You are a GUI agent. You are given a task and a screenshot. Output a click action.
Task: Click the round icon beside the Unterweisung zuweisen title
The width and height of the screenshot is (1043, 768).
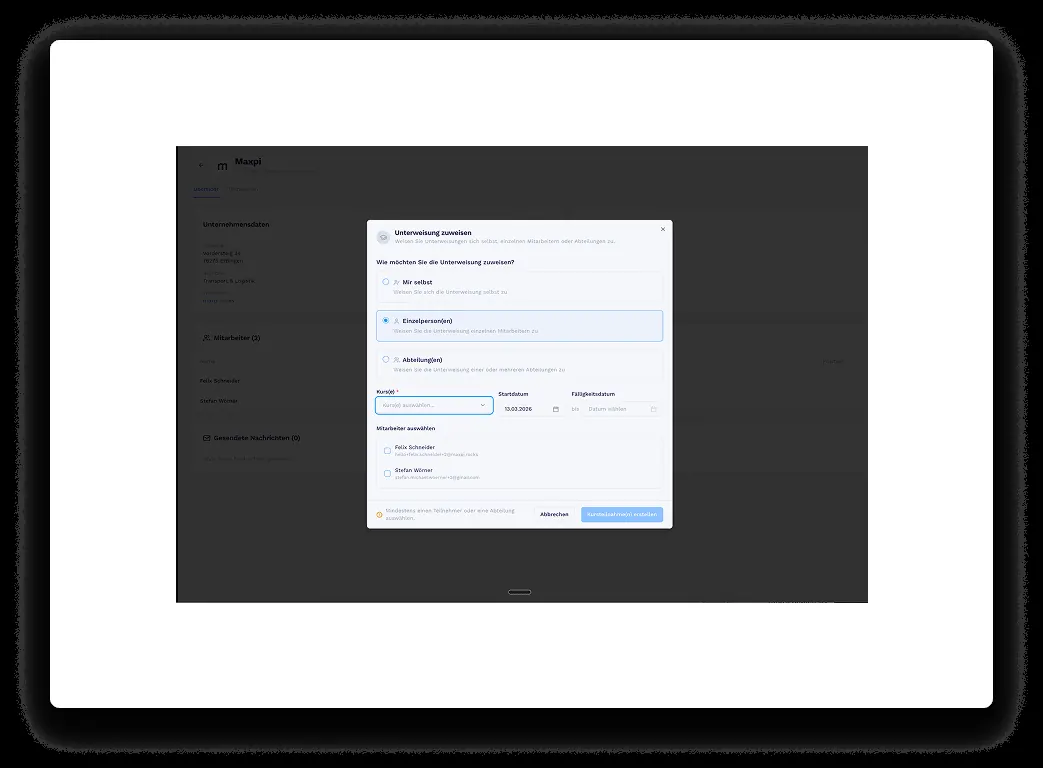point(383,237)
